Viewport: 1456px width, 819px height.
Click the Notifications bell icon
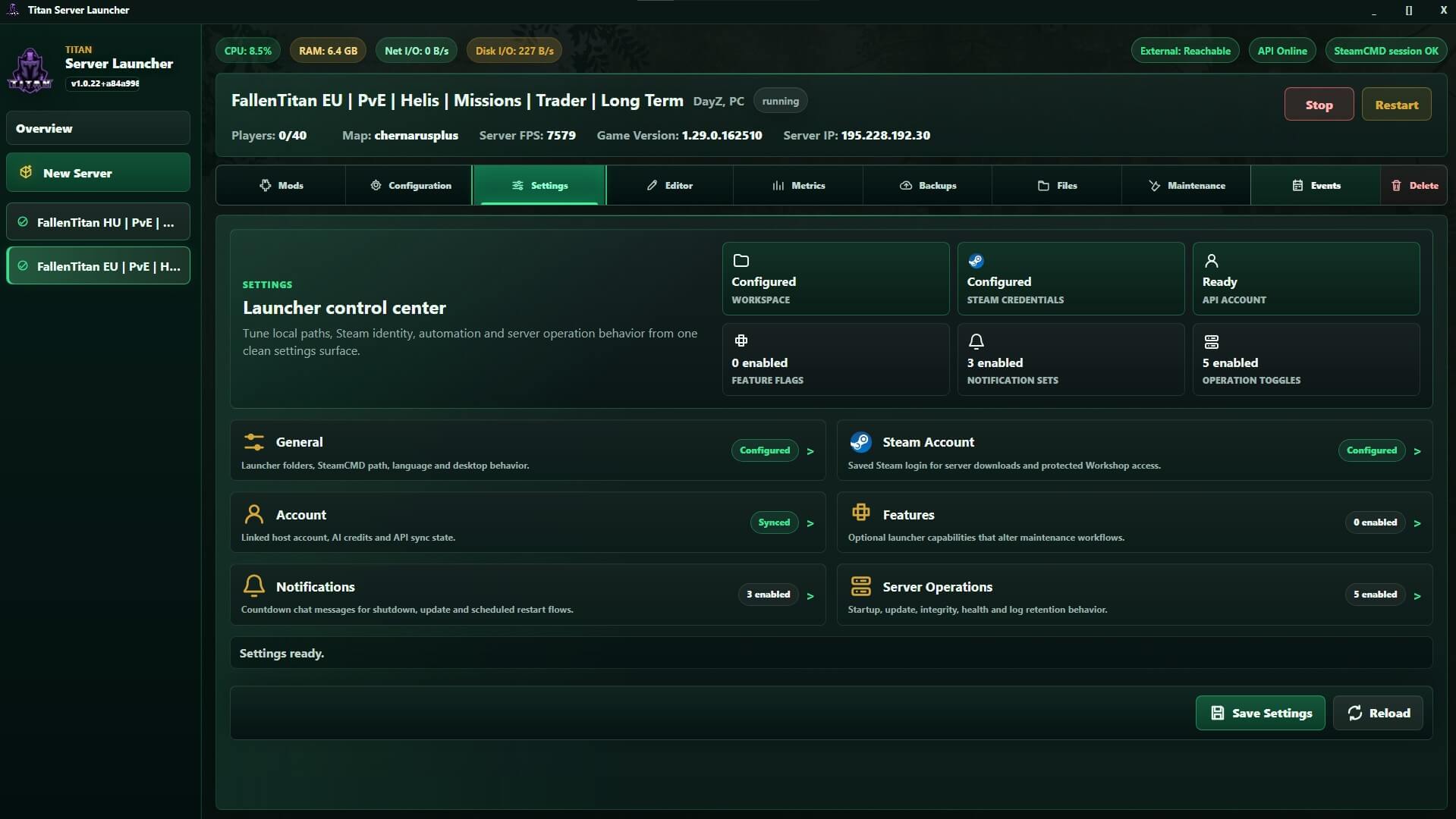[x=254, y=585]
